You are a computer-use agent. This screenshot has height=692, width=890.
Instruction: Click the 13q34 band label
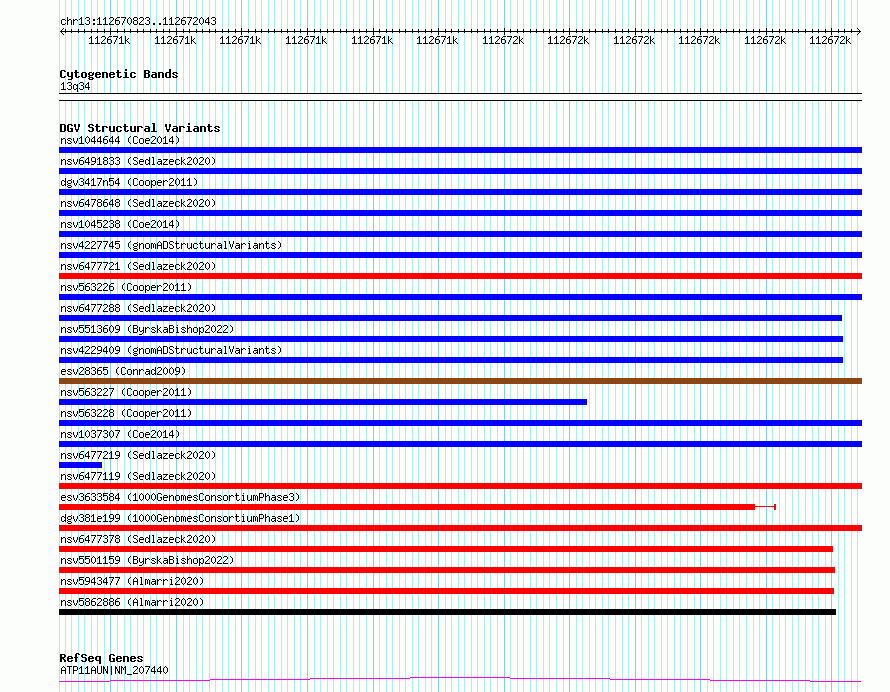75,86
